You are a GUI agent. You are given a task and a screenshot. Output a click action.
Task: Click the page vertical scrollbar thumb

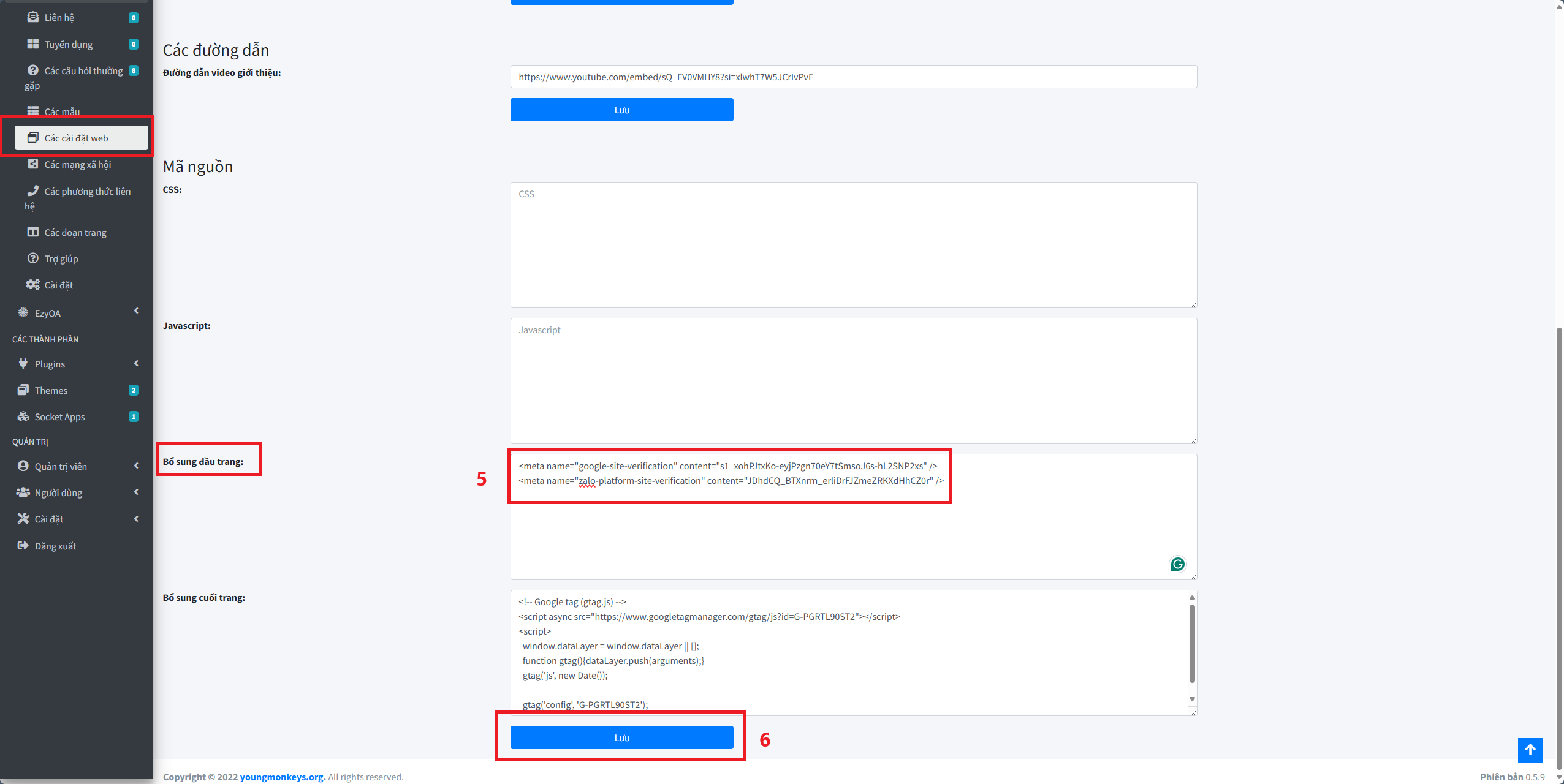[1559, 548]
